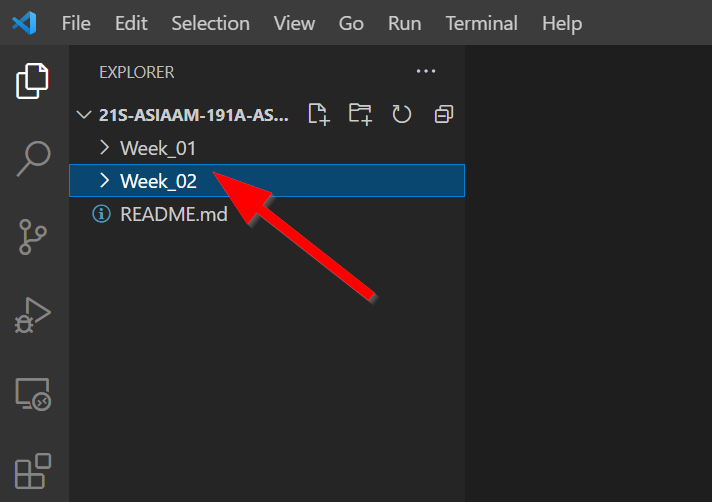Refresh the Explorer file tree
Screen dimensions: 712x502
(x=402, y=114)
